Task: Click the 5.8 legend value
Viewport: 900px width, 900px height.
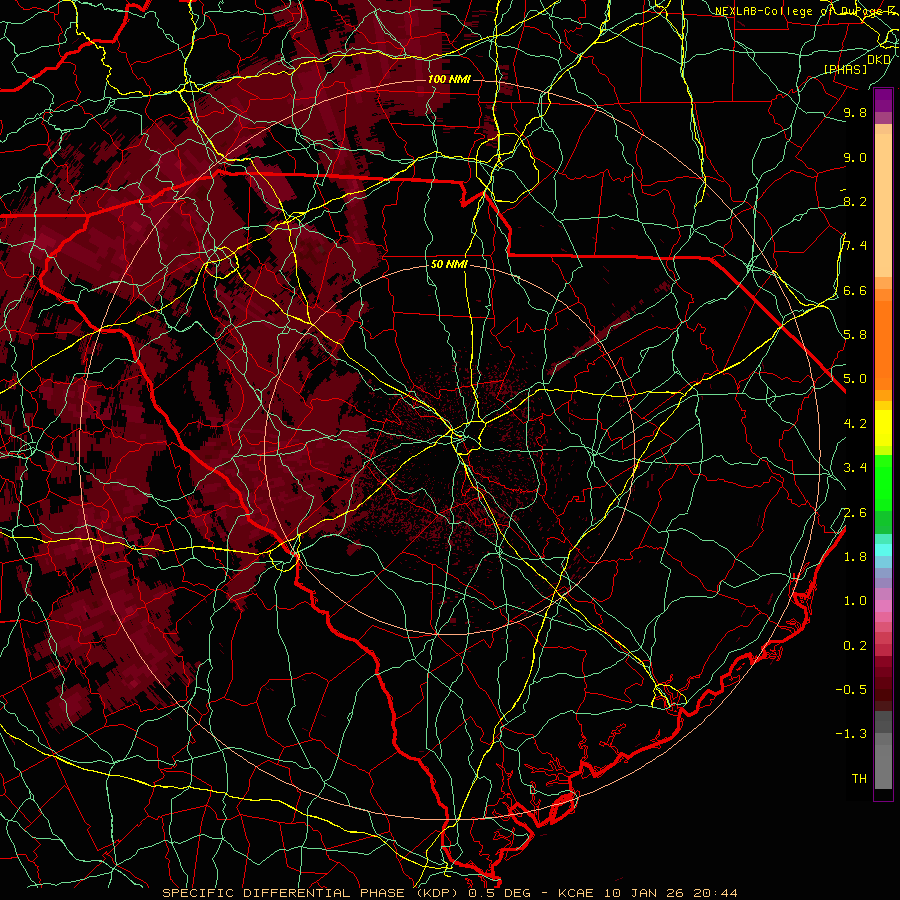Action: pos(855,335)
